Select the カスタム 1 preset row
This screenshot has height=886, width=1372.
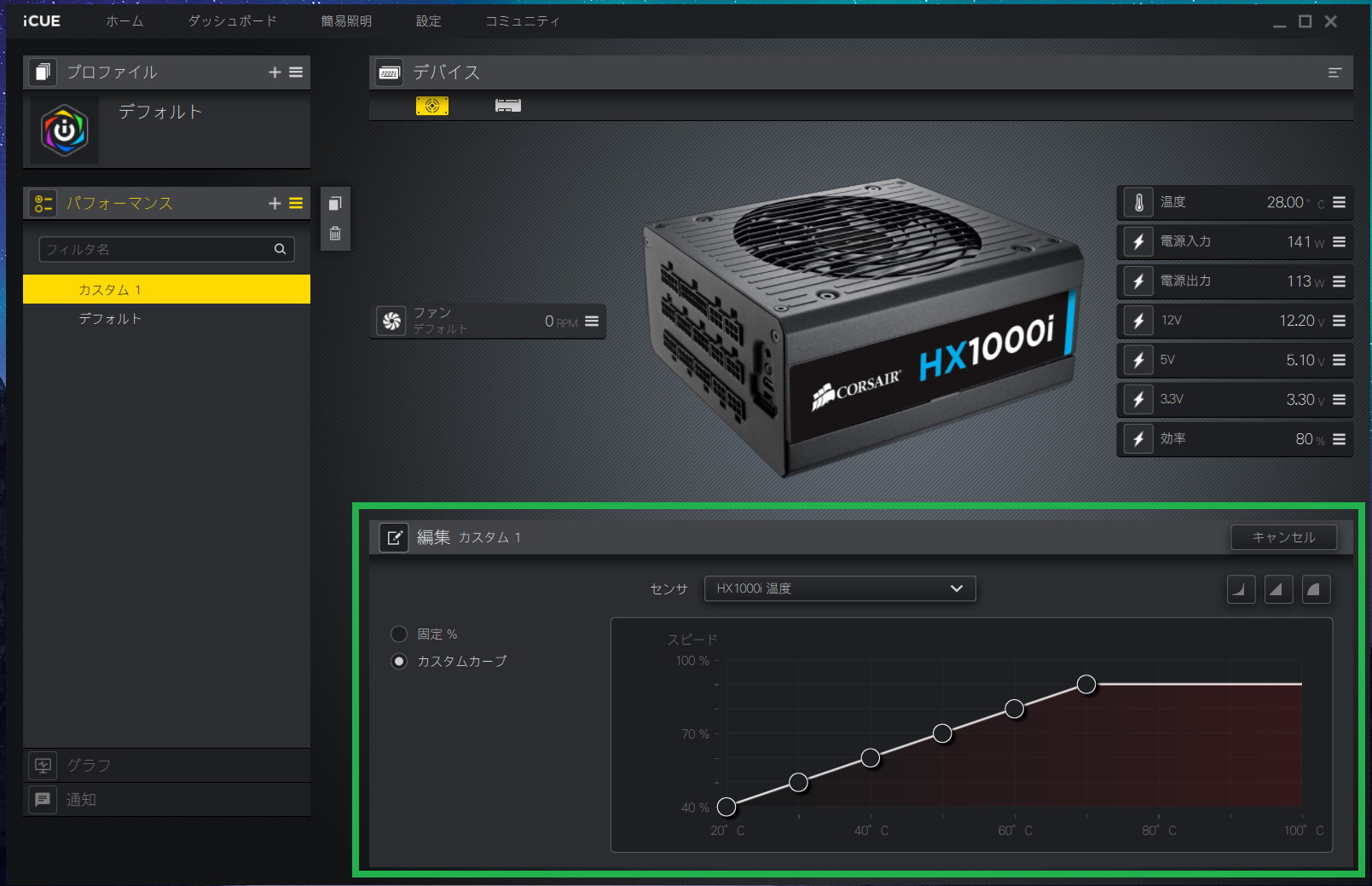pos(166,289)
